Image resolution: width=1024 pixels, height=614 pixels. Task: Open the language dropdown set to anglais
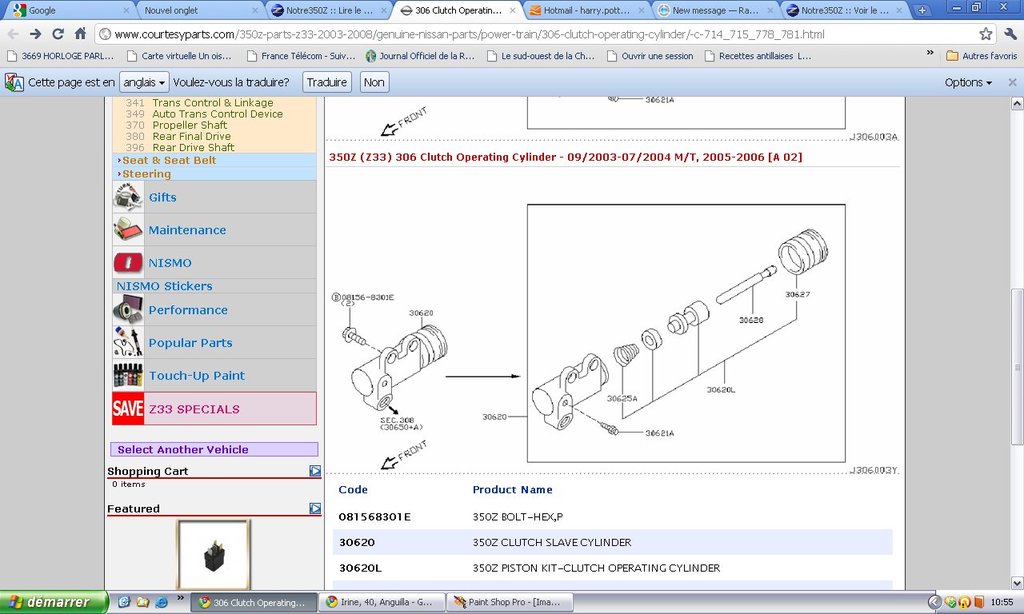click(x=143, y=82)
